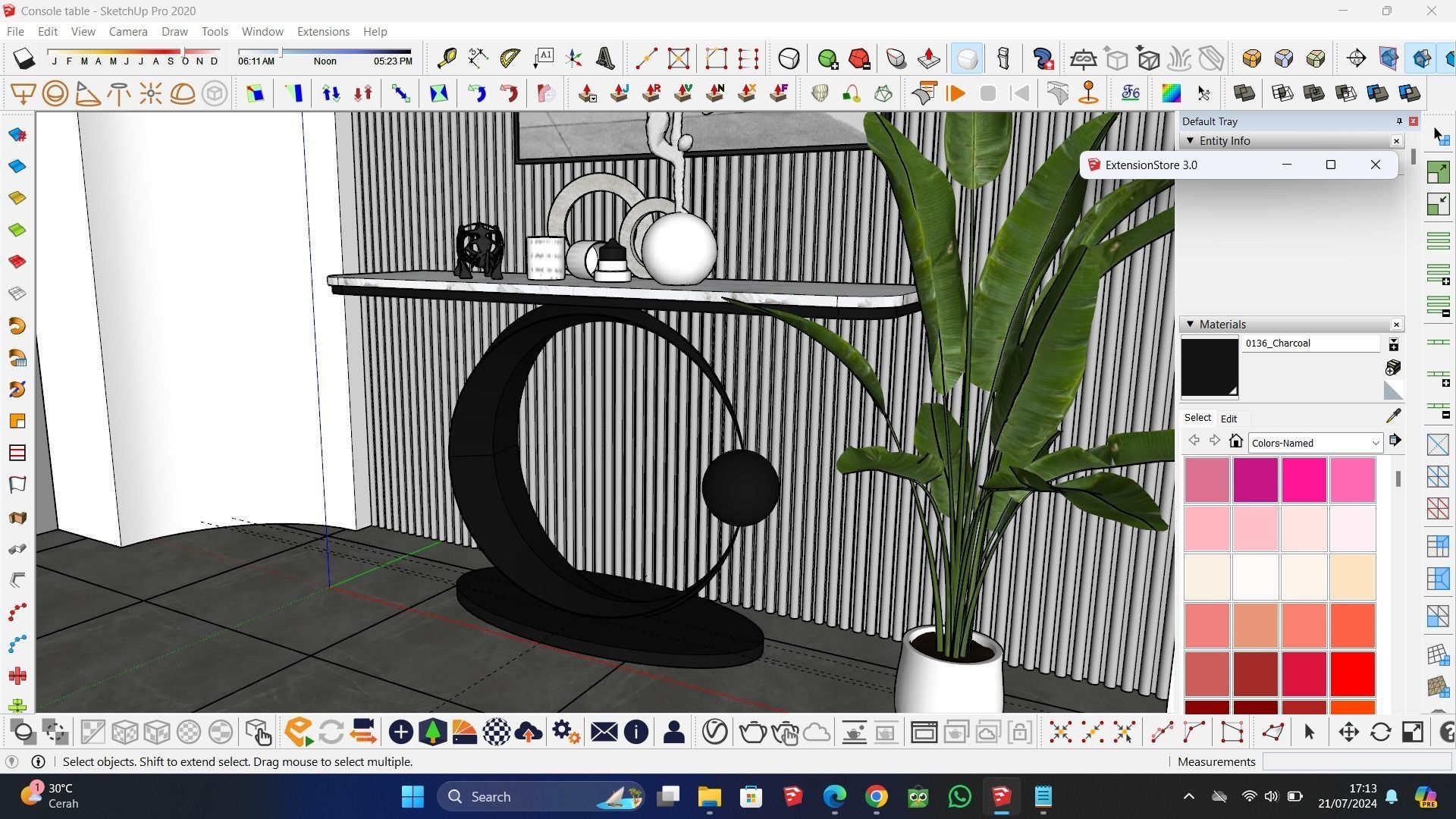Click the yellow rounded cube corner icon
Image resolution: width=1456 pixels, height=819 pixels.
click(x=1251, y=58)
